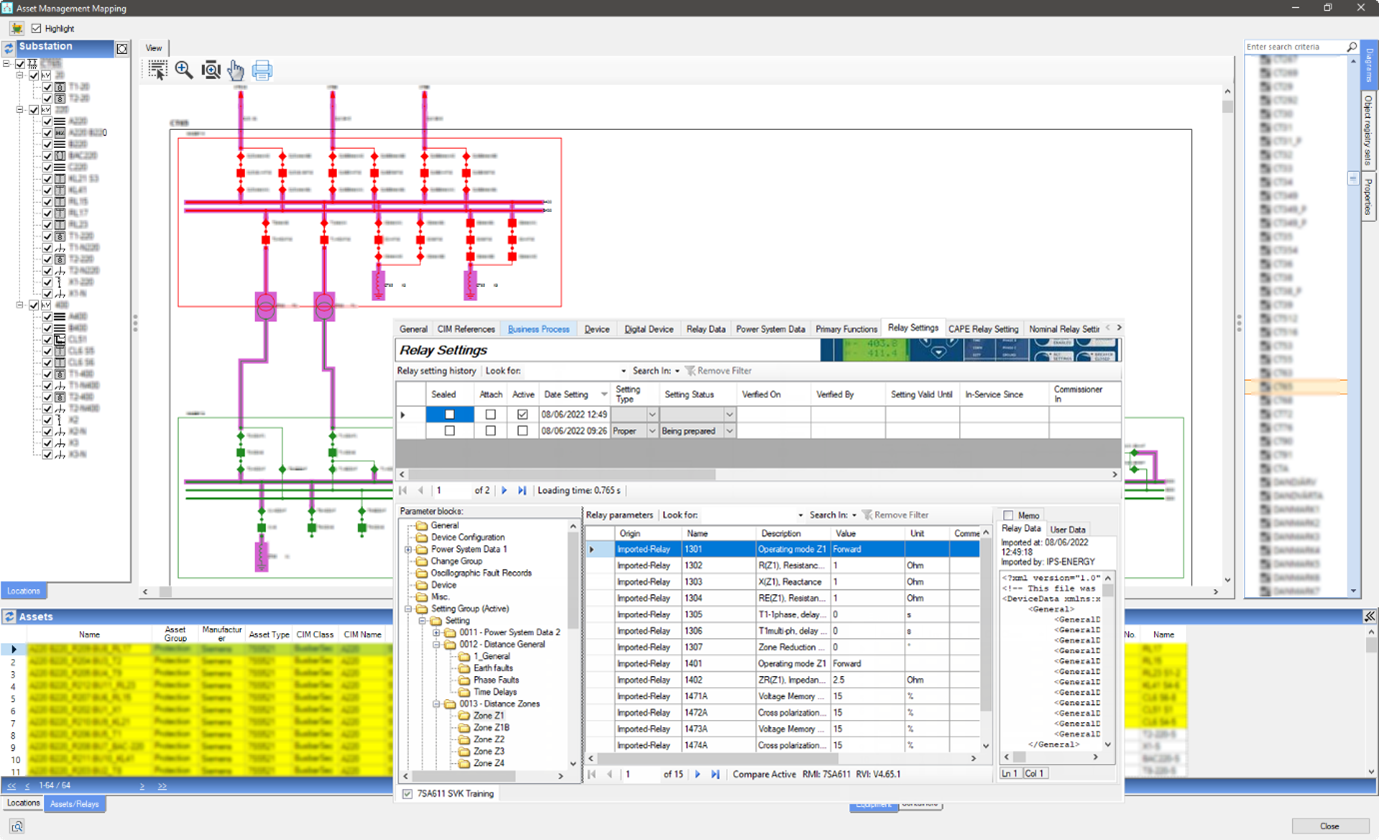The width and height of the screenshot is (1379, 840).
Task: Uncheck T1-20 in Substation tree
Action: [47, 87]
